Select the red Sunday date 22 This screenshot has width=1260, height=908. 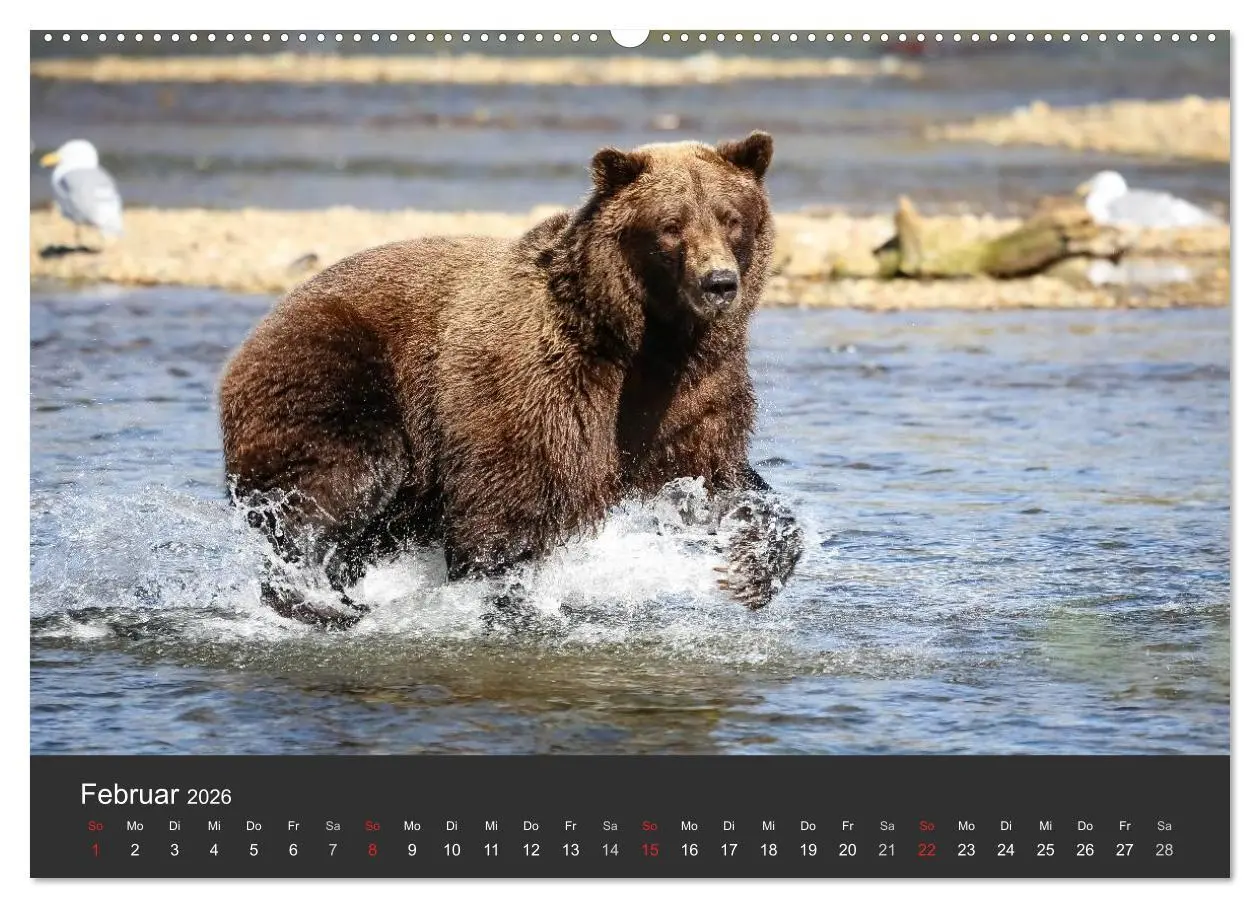pyautogui.click(x=926, y=849)
